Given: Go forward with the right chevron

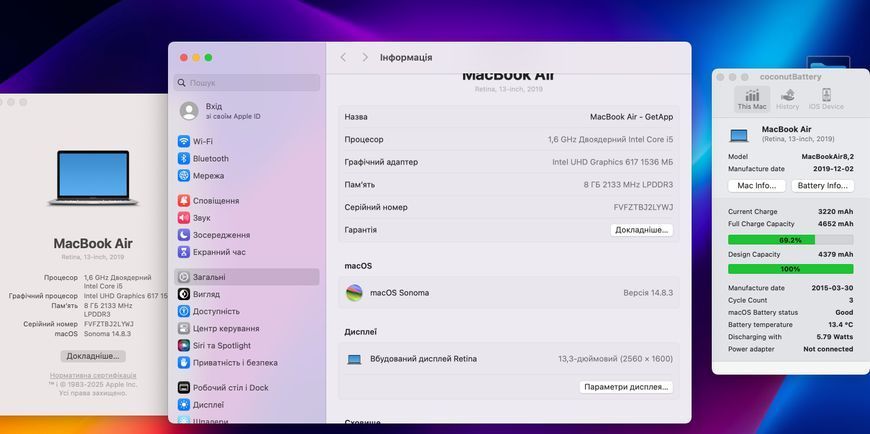Looking at the screenshot, I should (x=365, y=58).
